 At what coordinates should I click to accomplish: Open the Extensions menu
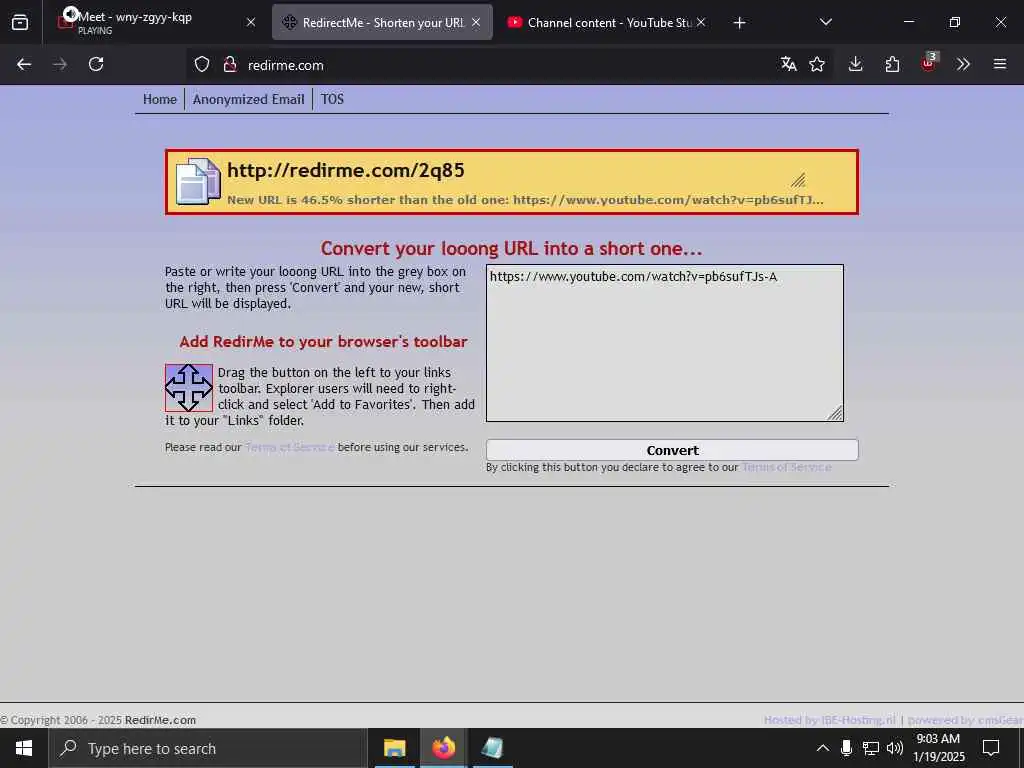892,64
